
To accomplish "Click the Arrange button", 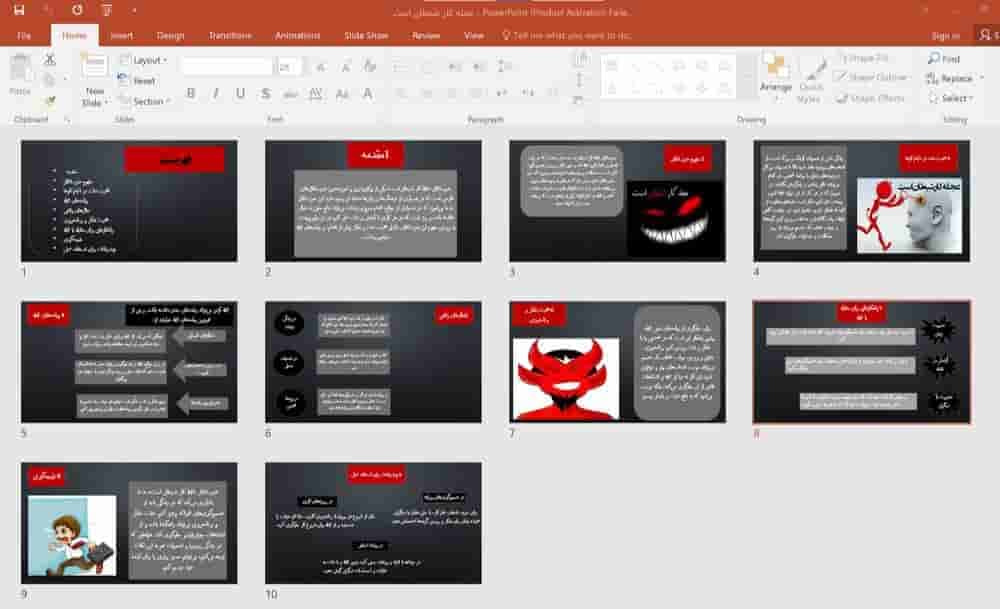I will [776, 78].
